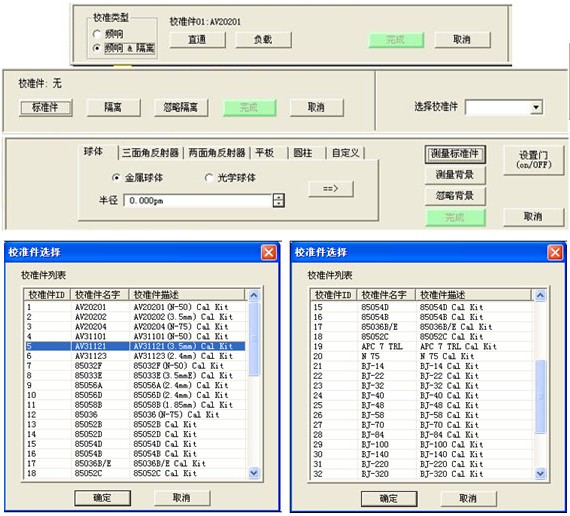Select row 85058B (1.85mm) Cal Kit
Screen dimensions: 570x516
135,405
